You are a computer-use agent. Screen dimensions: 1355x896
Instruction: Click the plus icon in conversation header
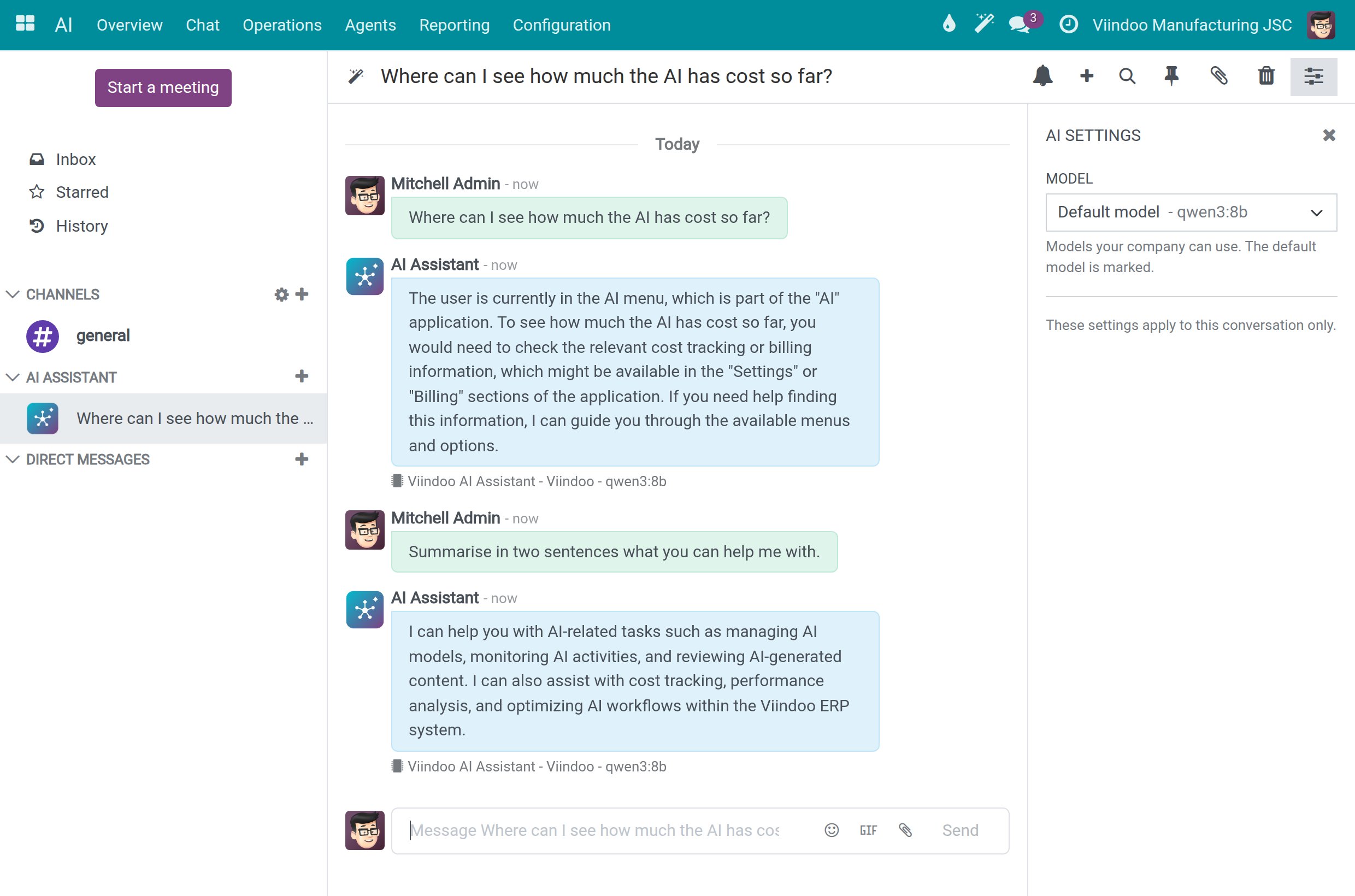click(1086, 76)
